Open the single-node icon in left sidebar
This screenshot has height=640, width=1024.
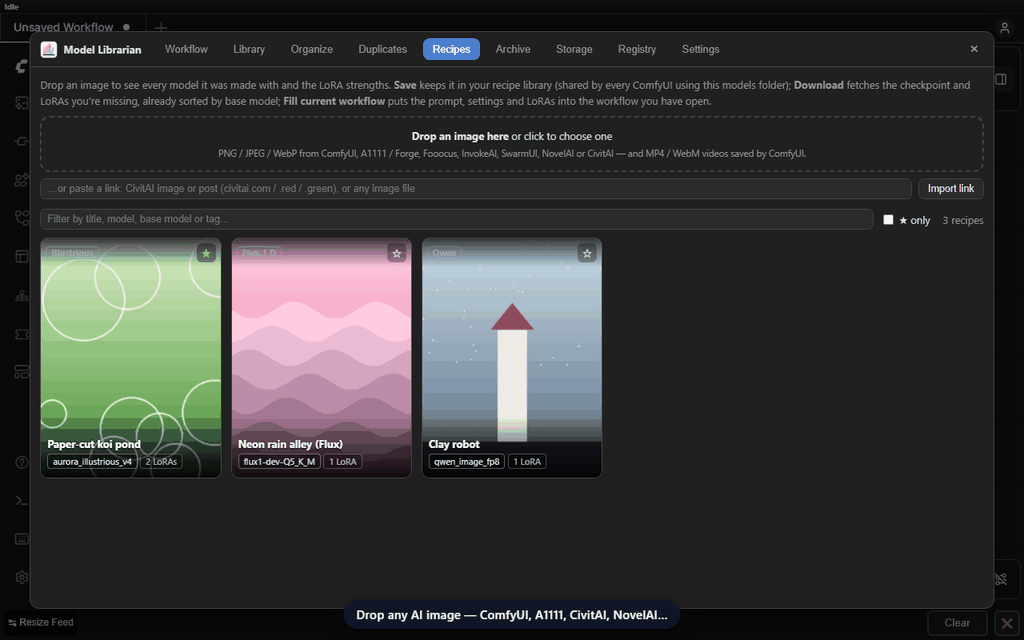pos(22,141)
